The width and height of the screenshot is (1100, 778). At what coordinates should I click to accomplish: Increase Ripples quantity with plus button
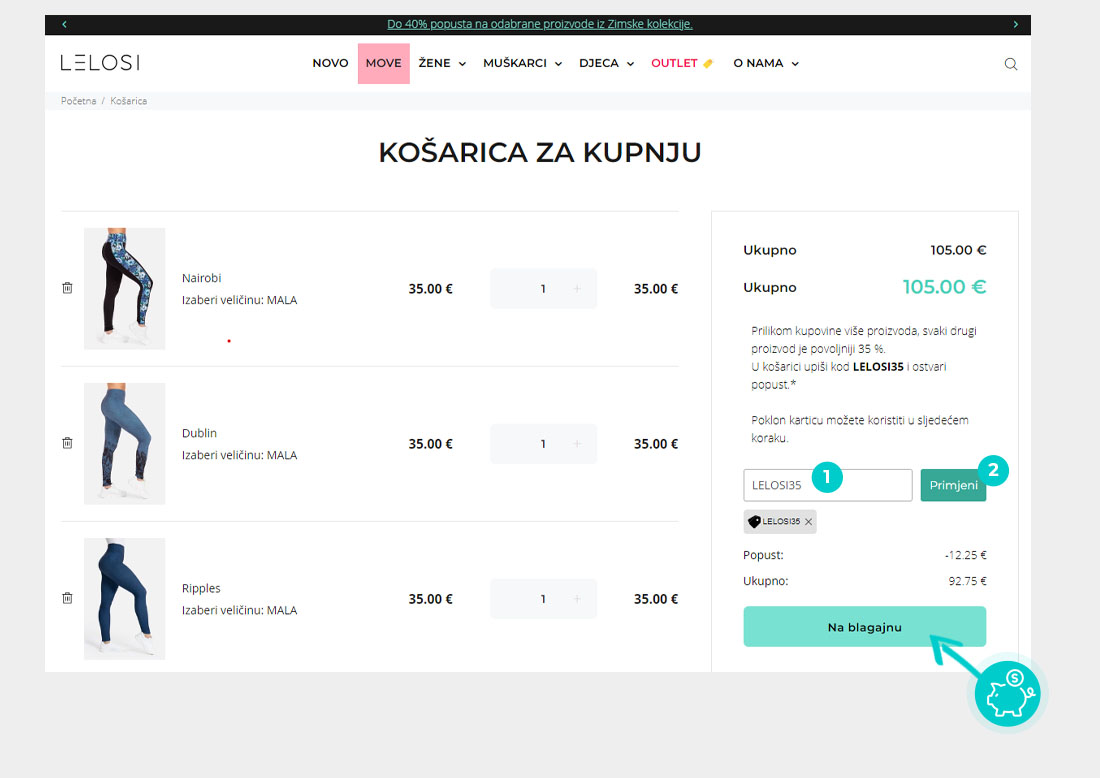coord(577,599)
